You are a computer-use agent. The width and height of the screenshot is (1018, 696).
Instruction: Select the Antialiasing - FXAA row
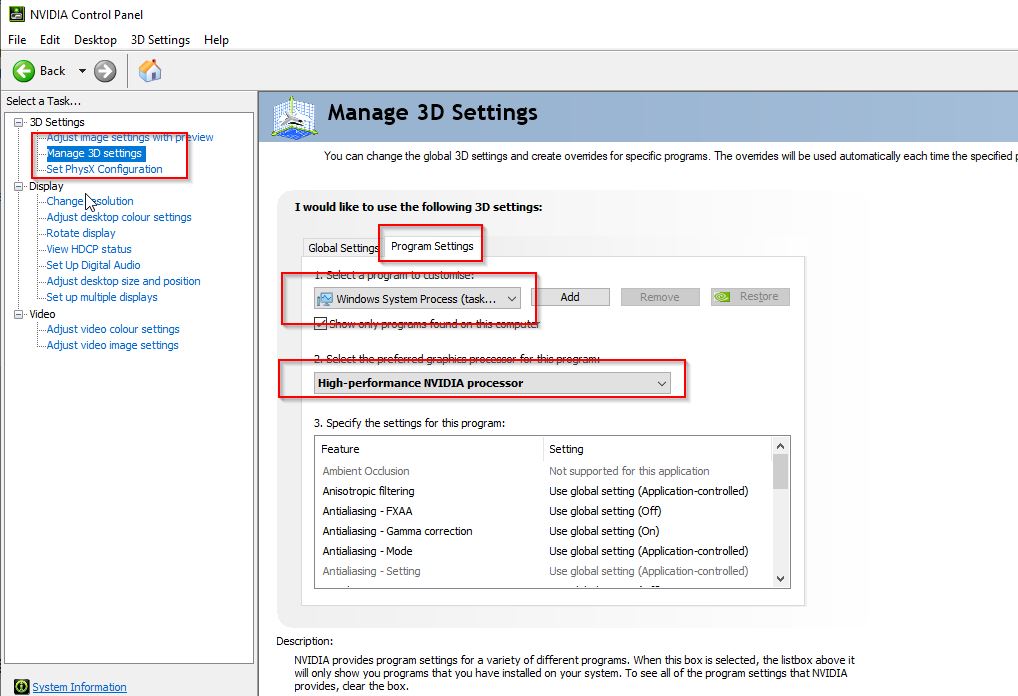(x=543, y=512)
